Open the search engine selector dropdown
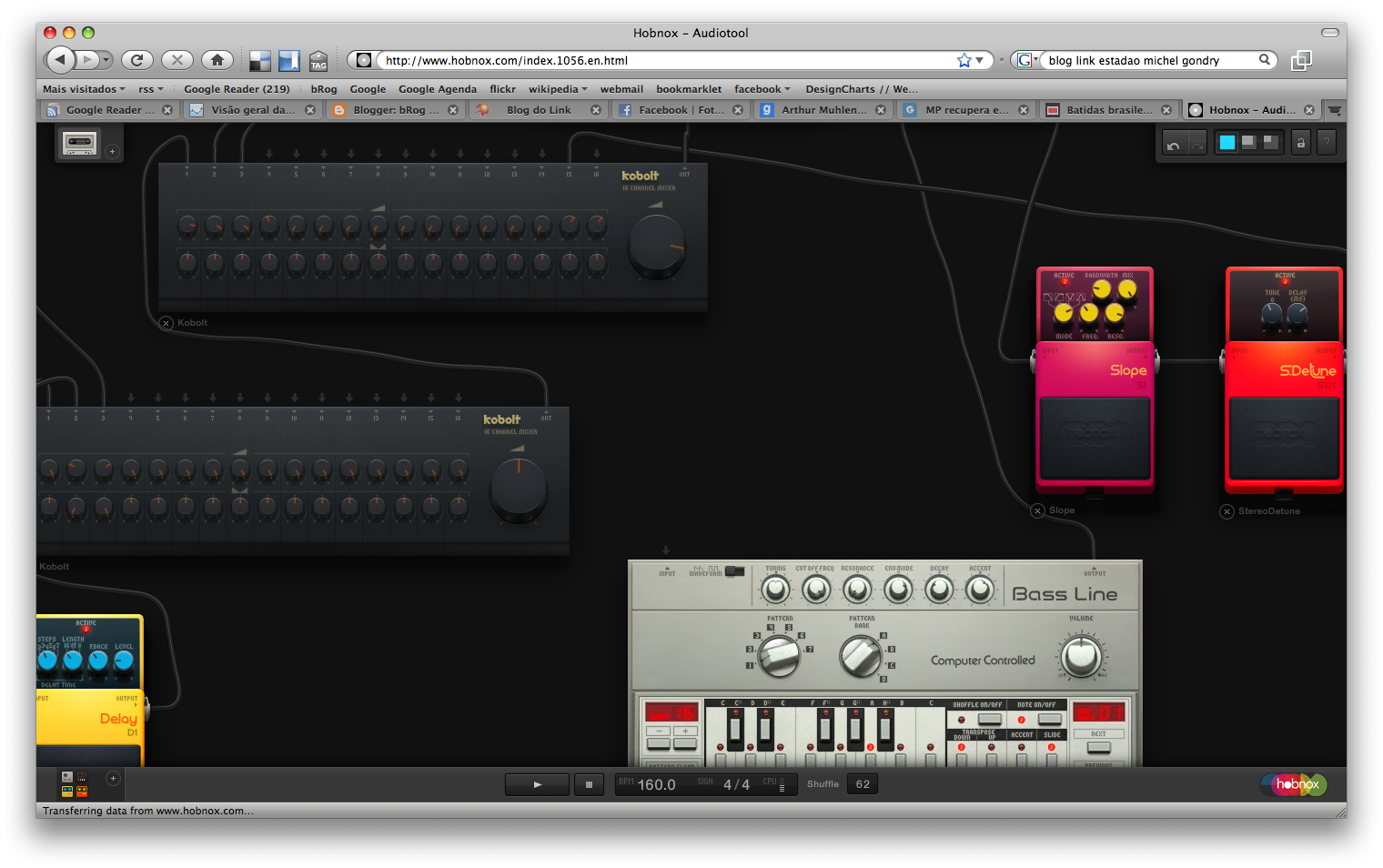The image size is (1383, 868). tap(1027, 60)
